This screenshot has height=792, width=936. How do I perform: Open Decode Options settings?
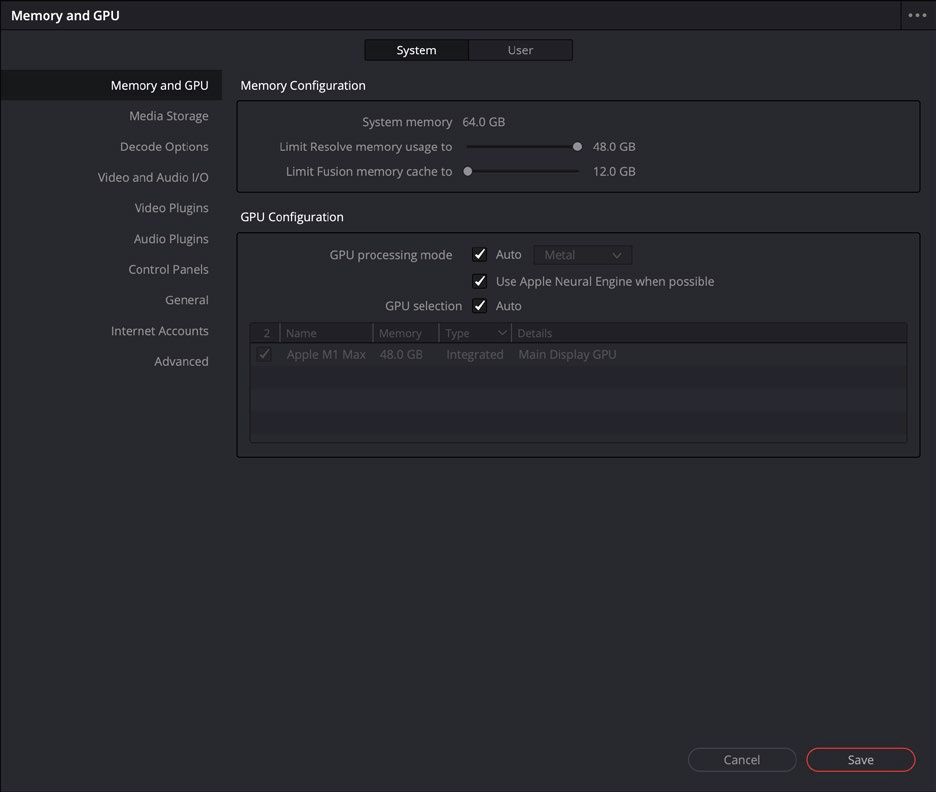click(164, 146)
